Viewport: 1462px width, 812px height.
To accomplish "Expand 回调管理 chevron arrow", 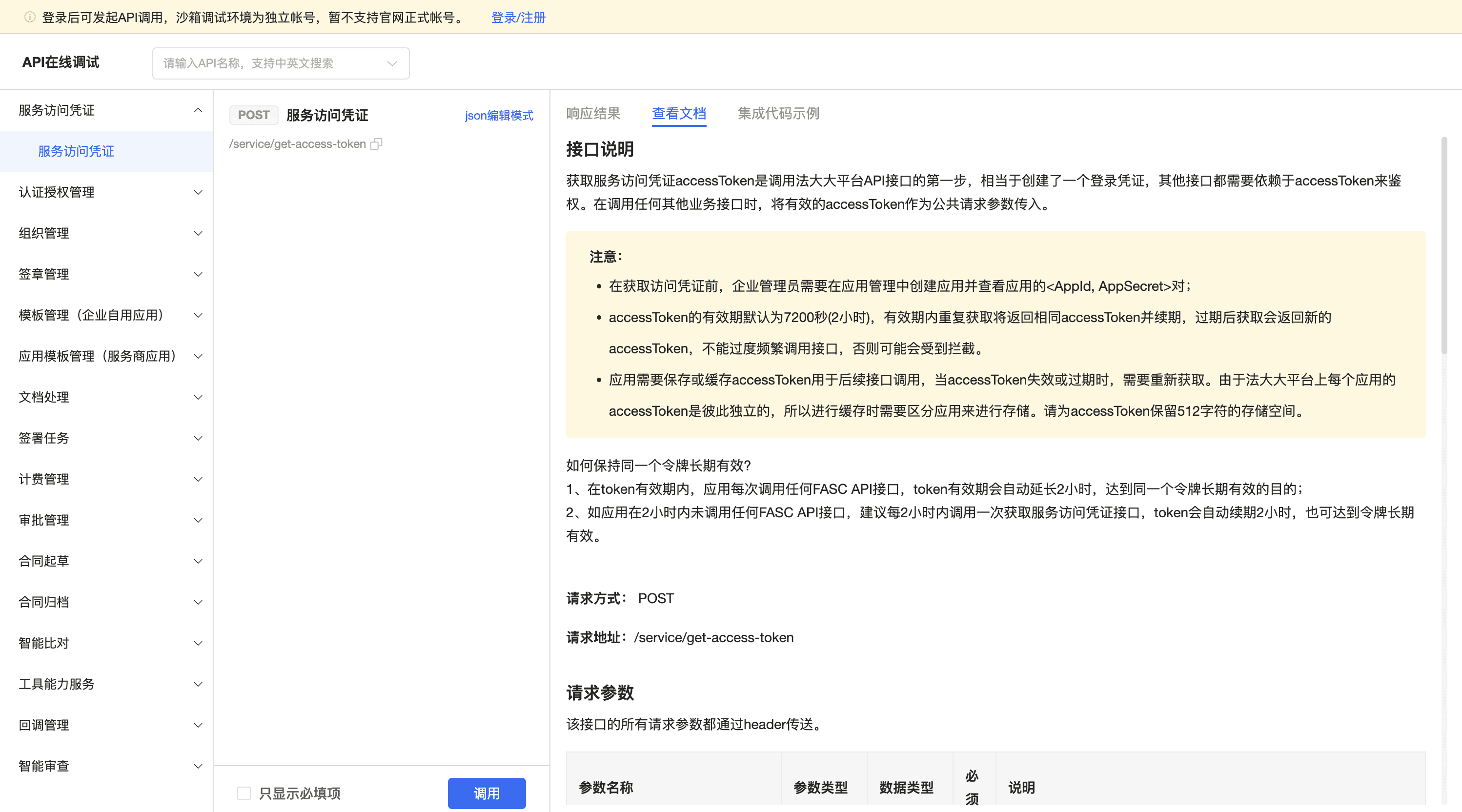I will (x=198, y=725).
